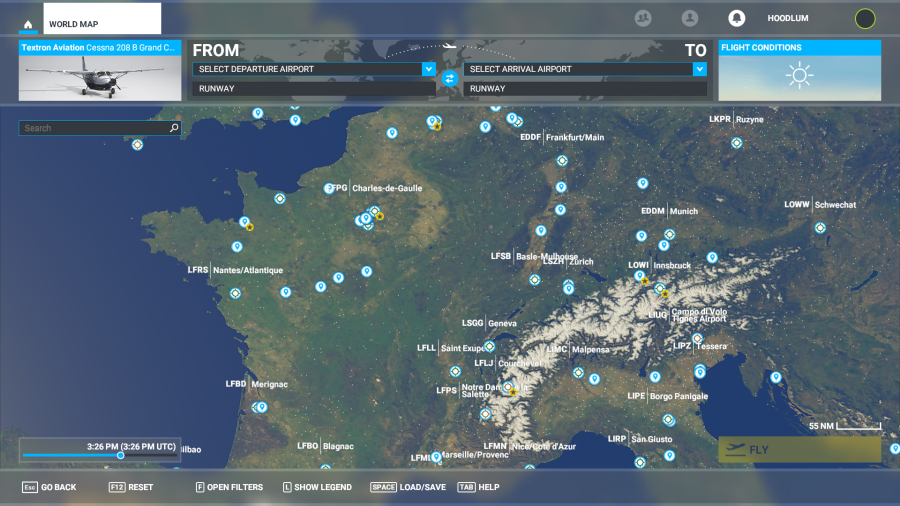Image resolution: width=900 pixels, height=506 pixels.
Task: Select the LOWI Innsbruck airport label
Action: point(660,266)
